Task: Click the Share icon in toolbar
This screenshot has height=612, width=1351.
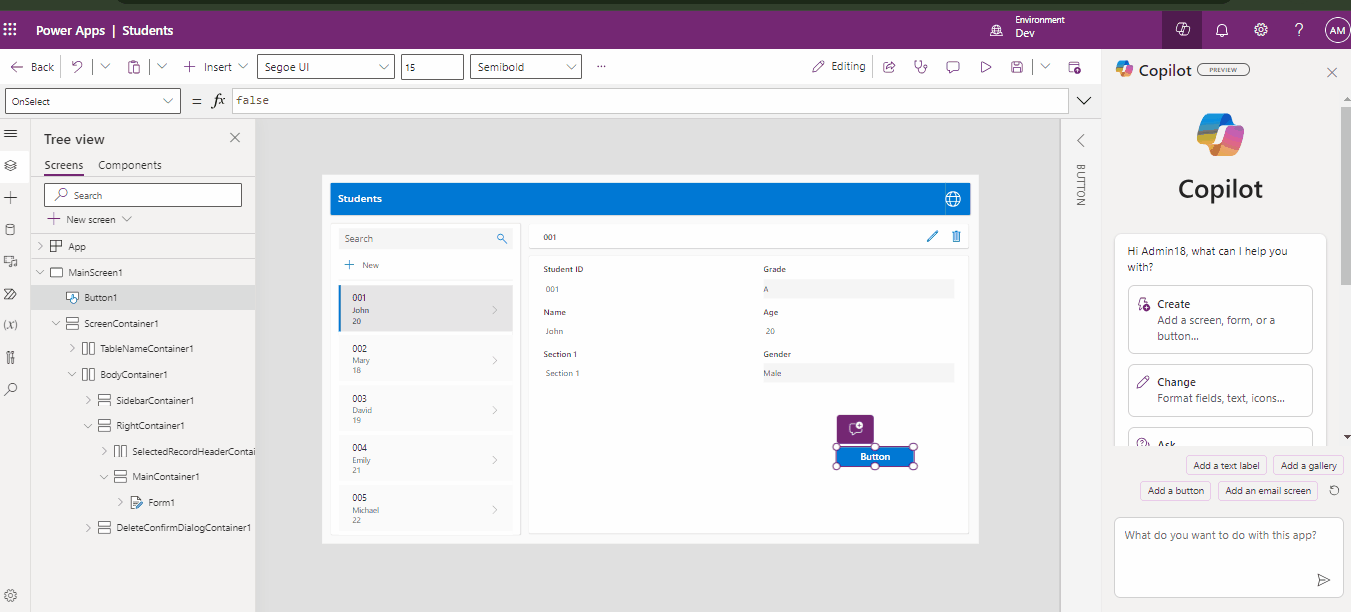Action: tap(888, 67)
